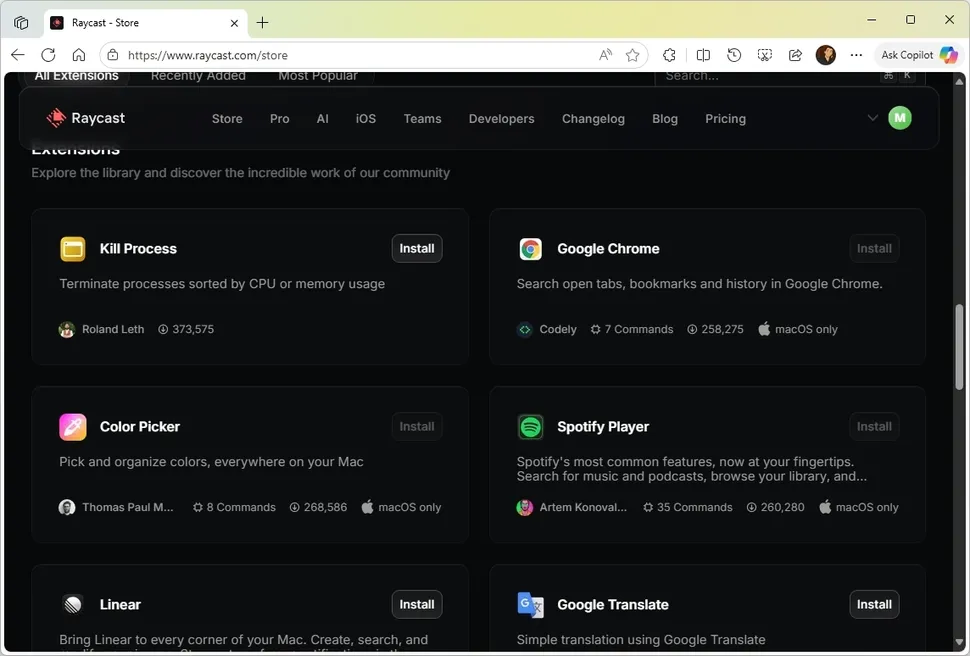Install the Google Translate extension

pyautogui.click(x=874, y=604)
